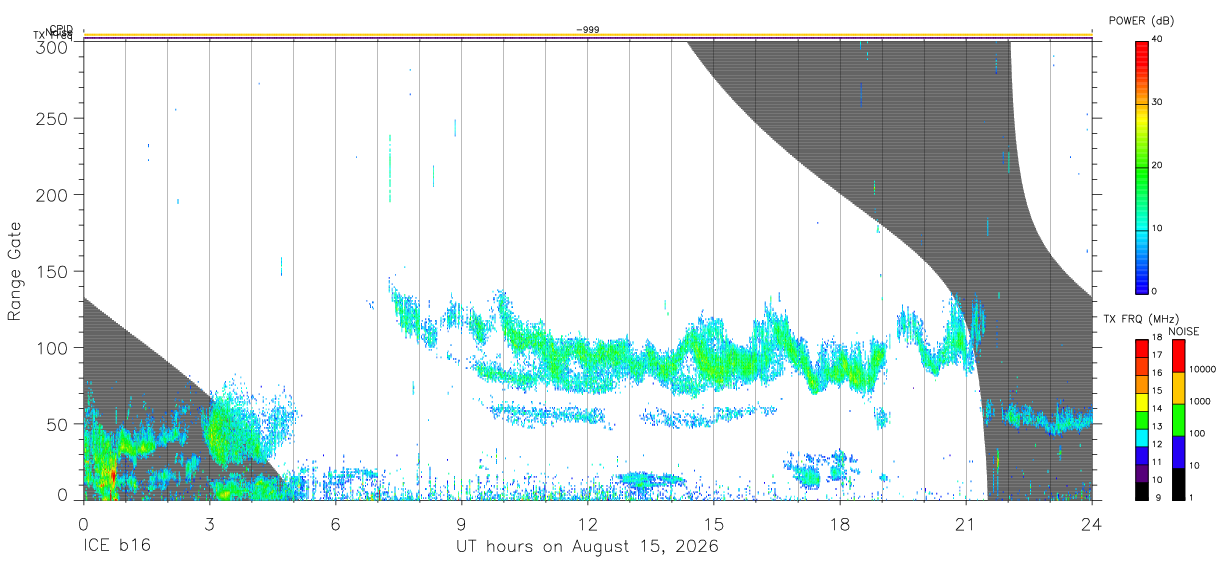Click the 250 tick on Range Gate axis
Screen dimensions: 1228x567
click(x=51, y=118)
